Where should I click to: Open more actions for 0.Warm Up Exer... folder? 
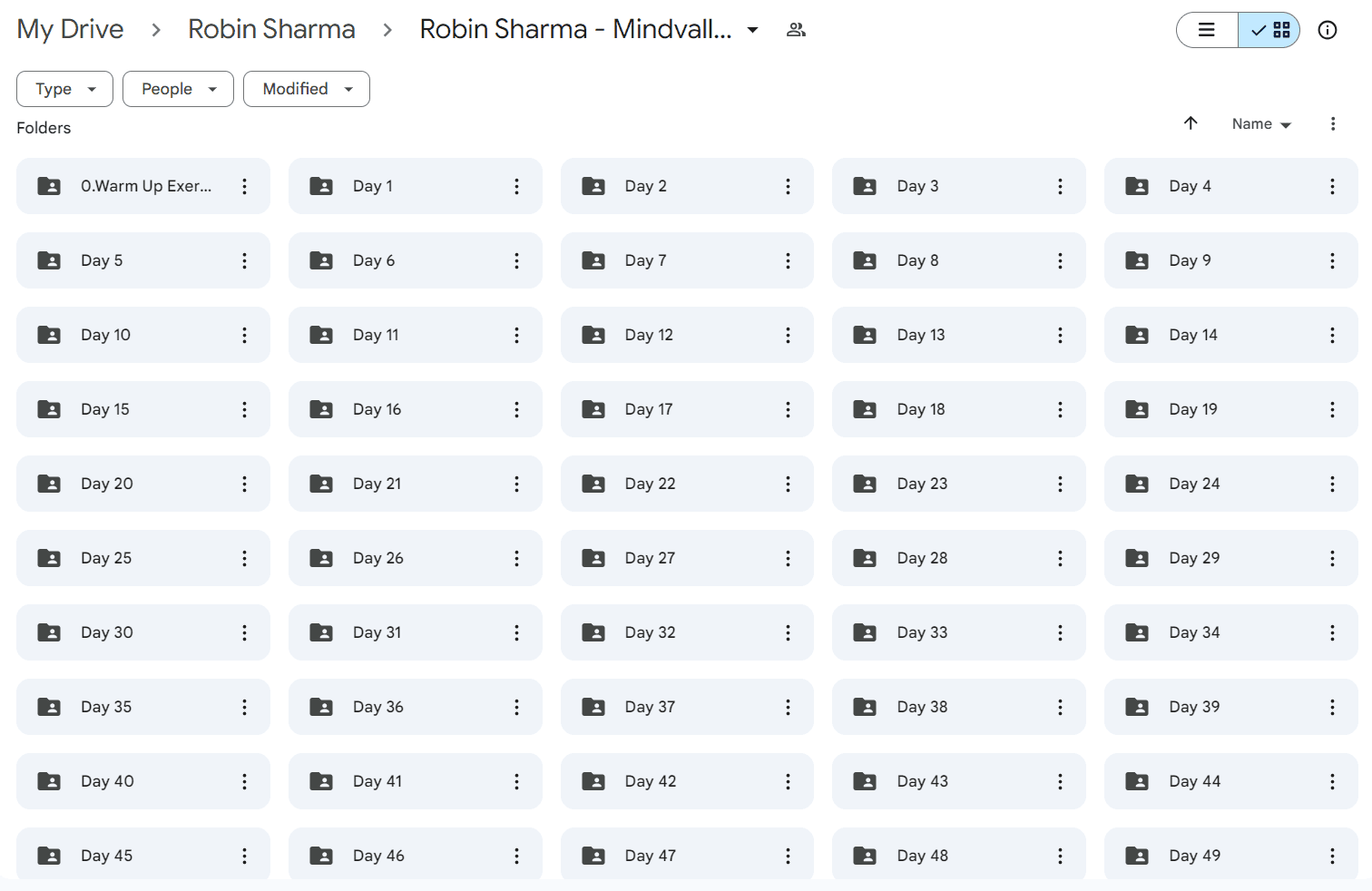click(x=244, y=186)
